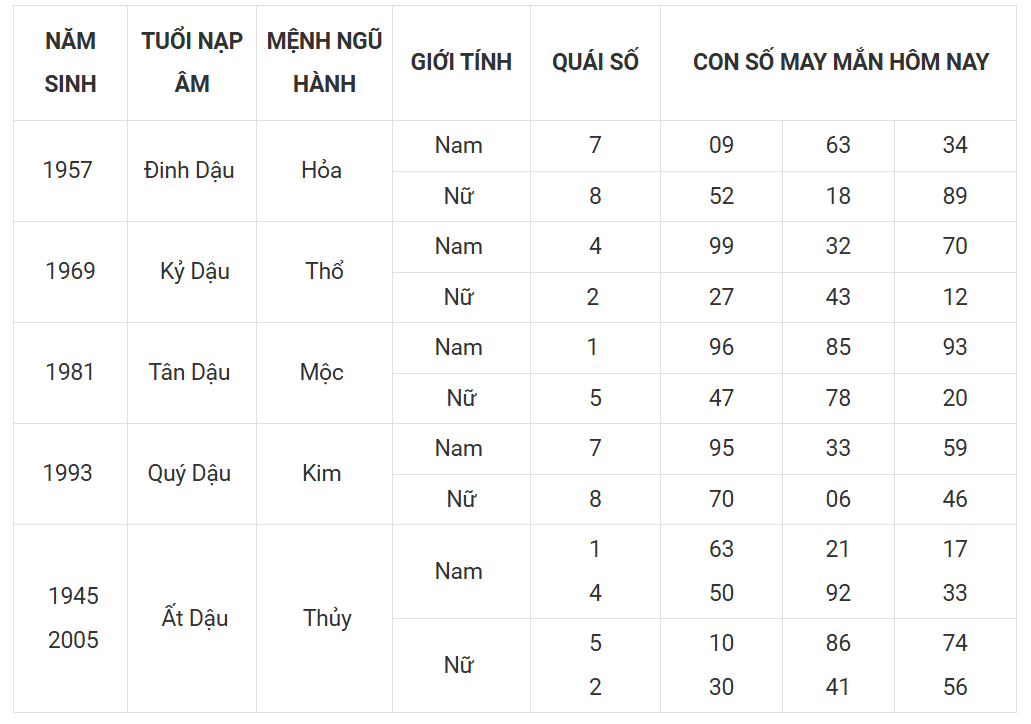Viewport: 1031px width, 724px height.
Task: Select the 1969 year cell
Action: click(70, 271)
